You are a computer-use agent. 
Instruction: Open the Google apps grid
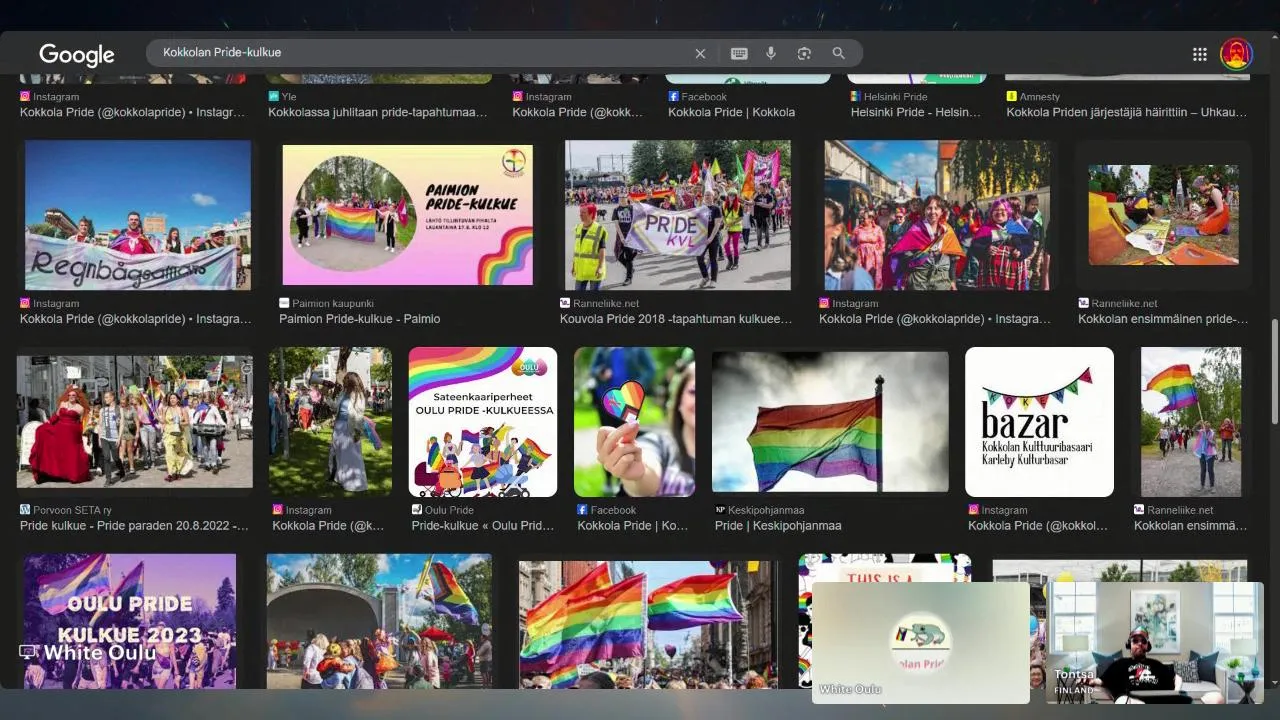pos(1200,54)
